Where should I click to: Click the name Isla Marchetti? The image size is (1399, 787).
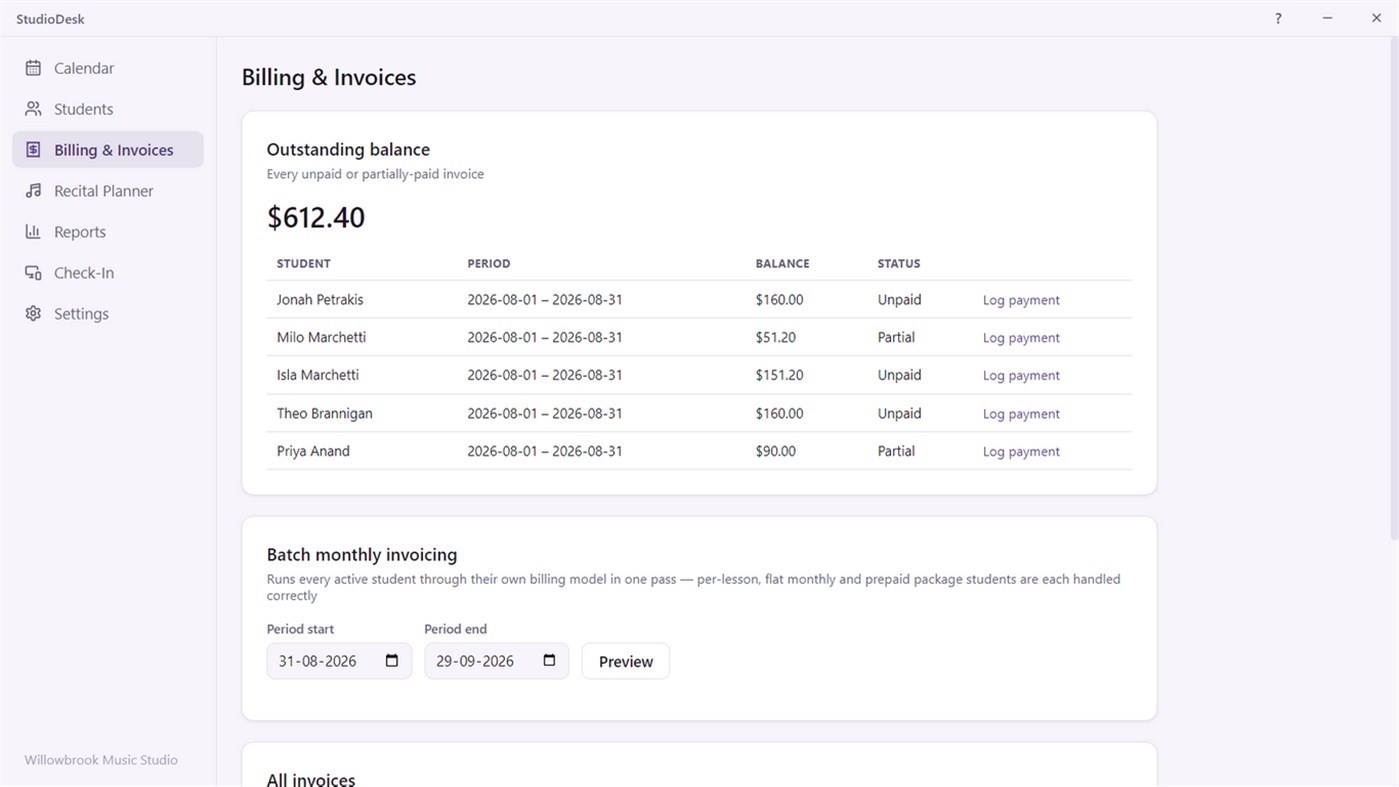318,376
